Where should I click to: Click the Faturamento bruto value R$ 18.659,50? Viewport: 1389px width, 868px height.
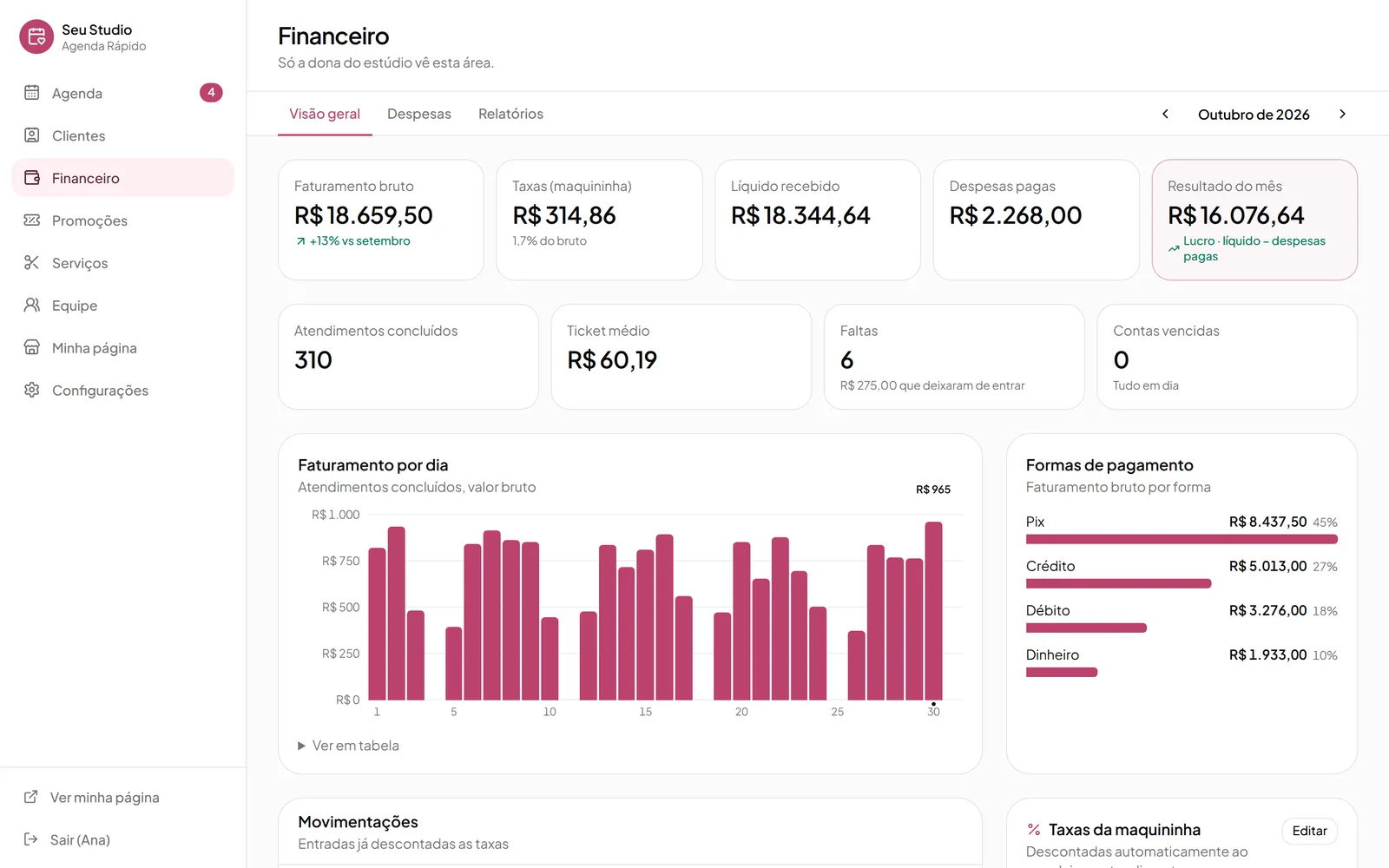pyautogui.click(x=363, y=215)
